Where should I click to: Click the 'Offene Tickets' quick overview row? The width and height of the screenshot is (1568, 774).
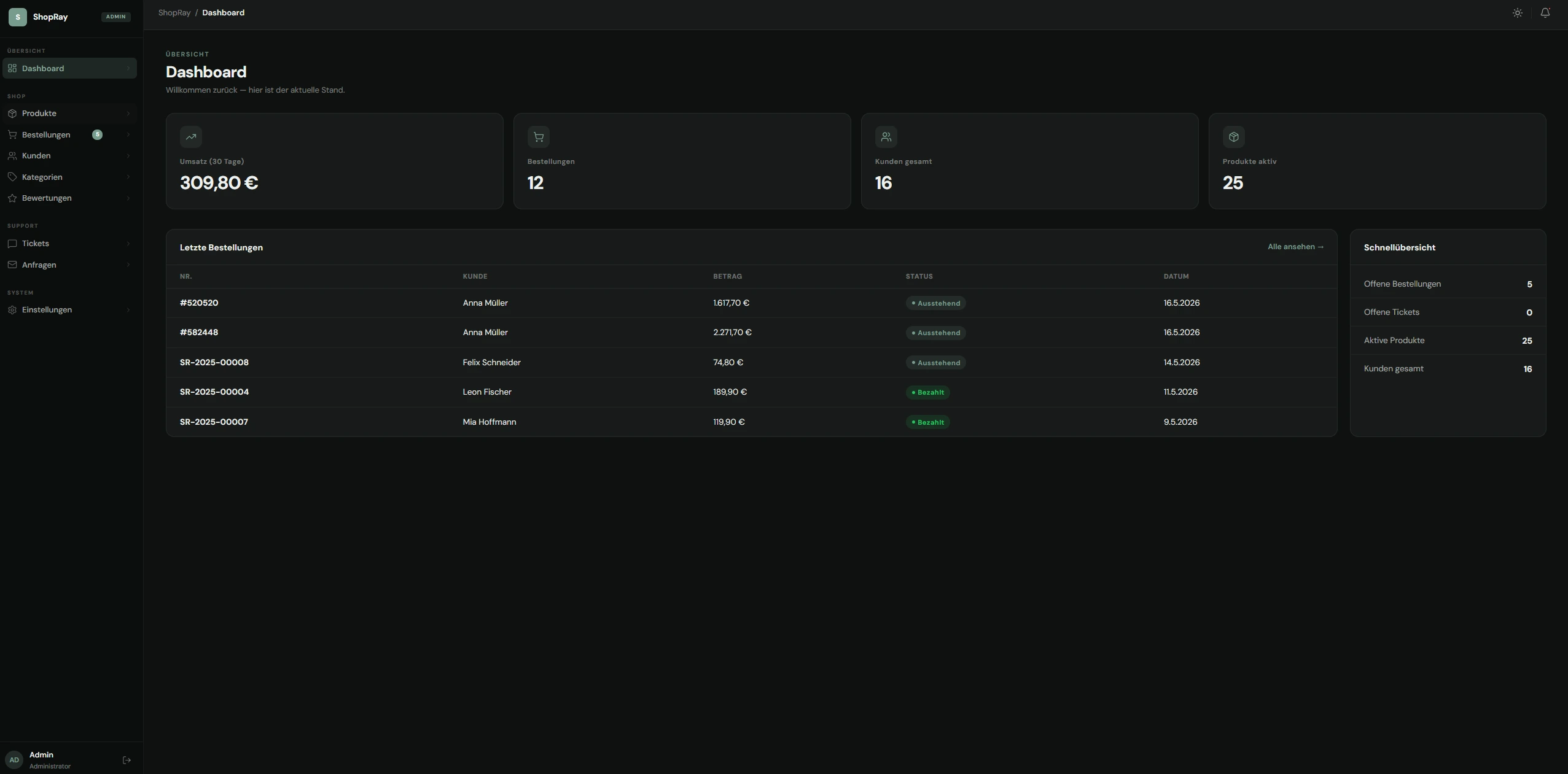(x=1448, y=312)
